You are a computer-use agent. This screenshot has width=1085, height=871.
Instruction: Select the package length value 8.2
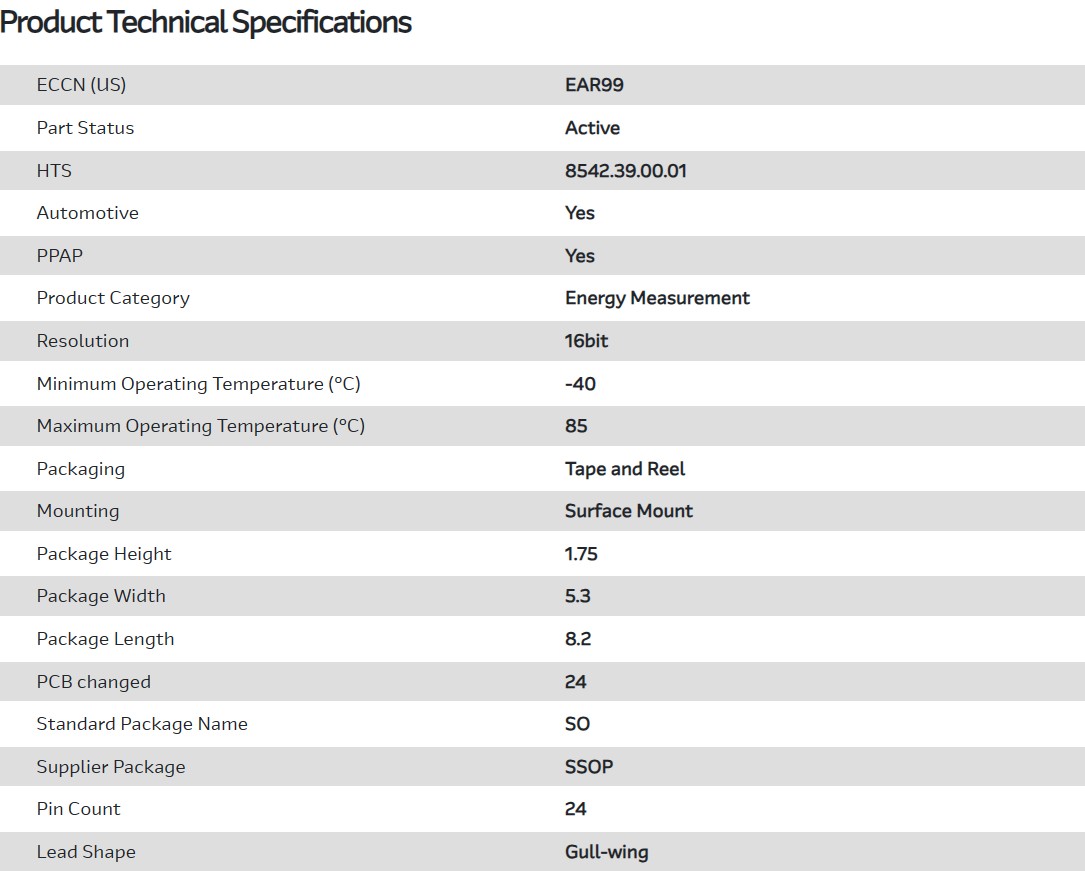578,639
